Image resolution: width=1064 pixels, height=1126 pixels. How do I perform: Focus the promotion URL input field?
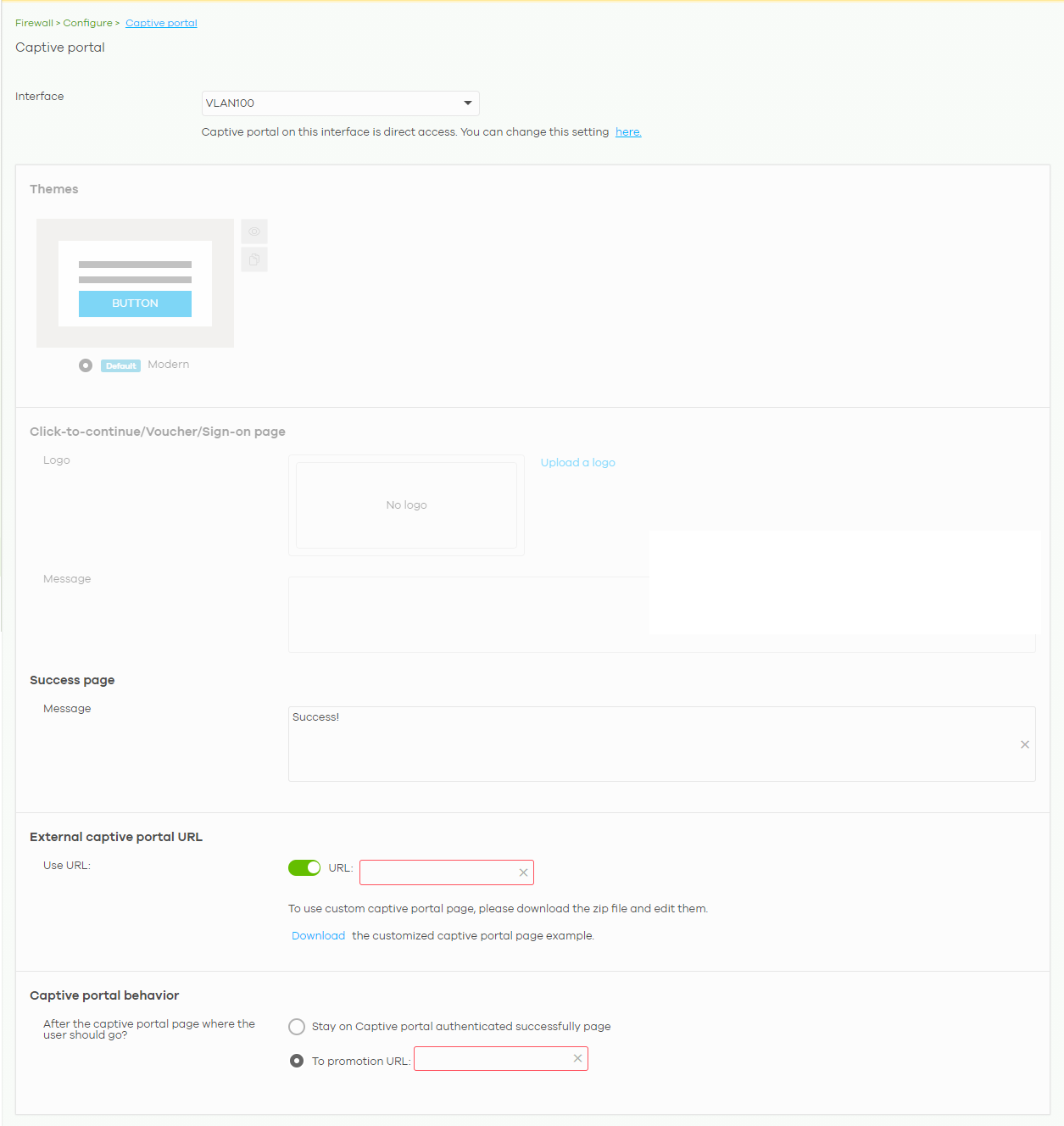(x=501, y=1058)
